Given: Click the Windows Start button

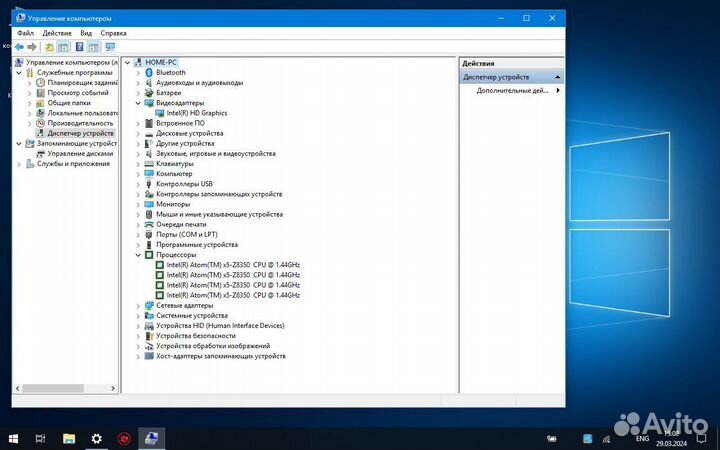Looking at the screenshot, I should click(14, 438).
